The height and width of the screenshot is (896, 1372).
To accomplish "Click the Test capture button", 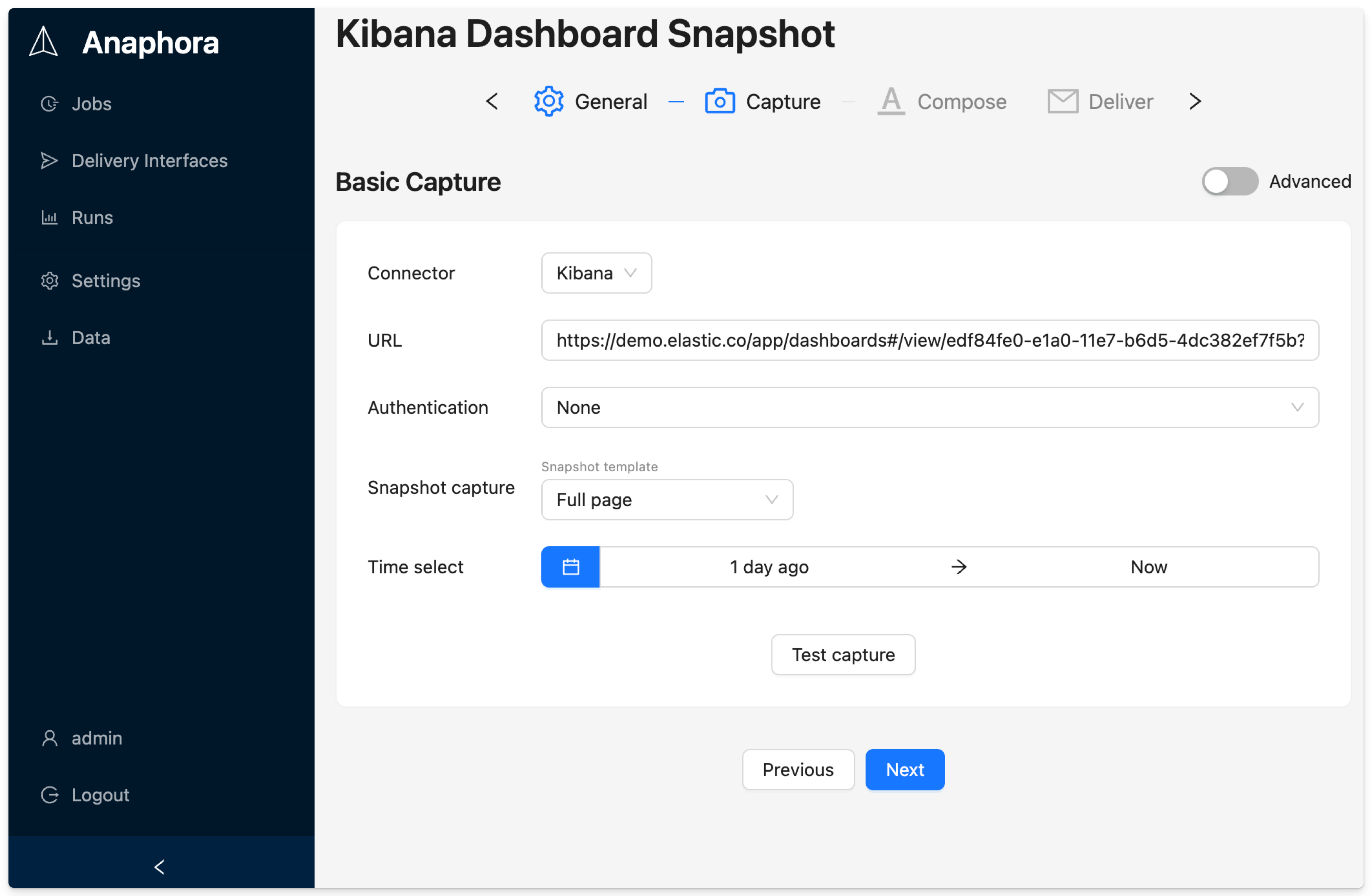I will tap(843, 655).
